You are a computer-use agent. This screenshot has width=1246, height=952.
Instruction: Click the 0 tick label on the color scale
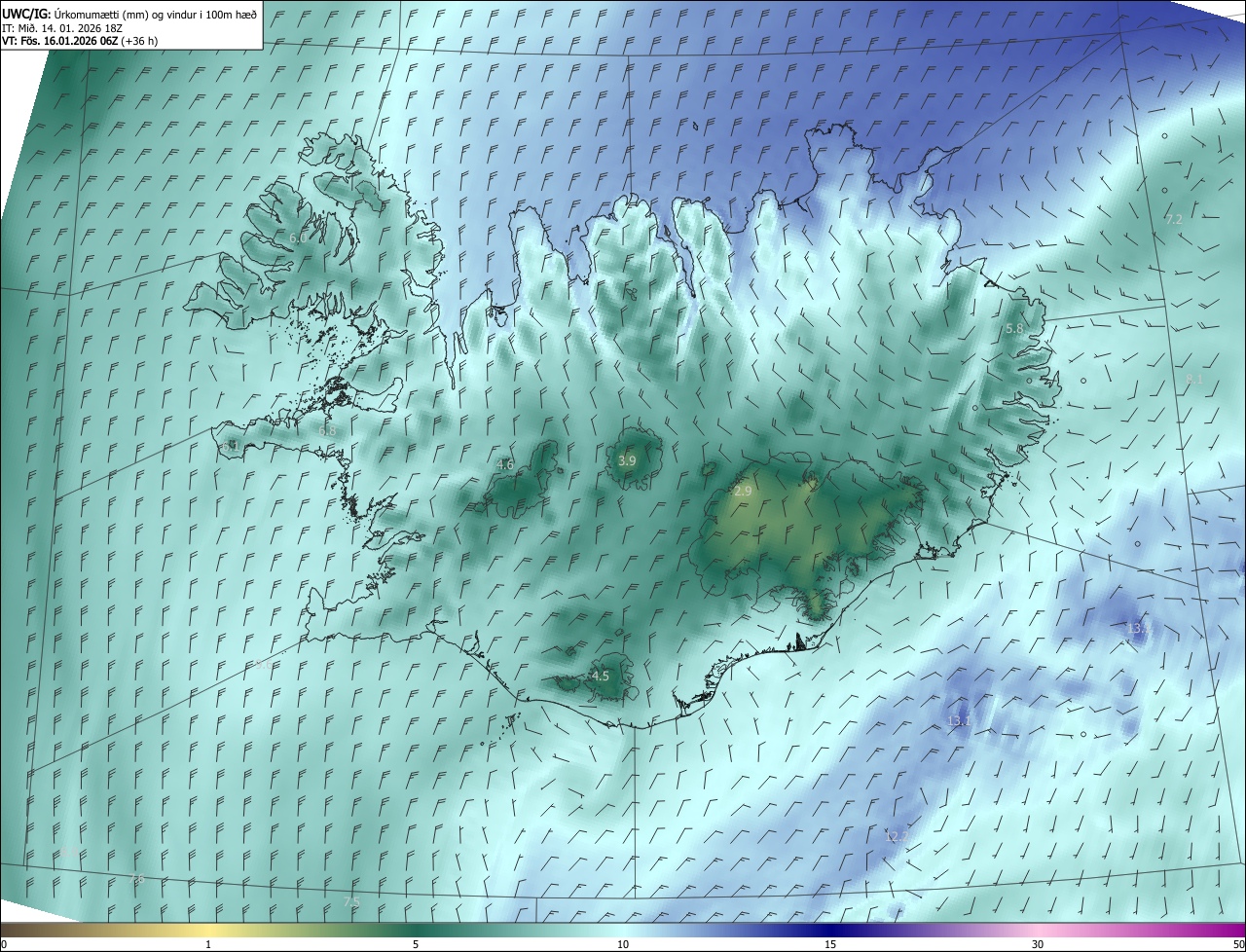coord(4,945)
